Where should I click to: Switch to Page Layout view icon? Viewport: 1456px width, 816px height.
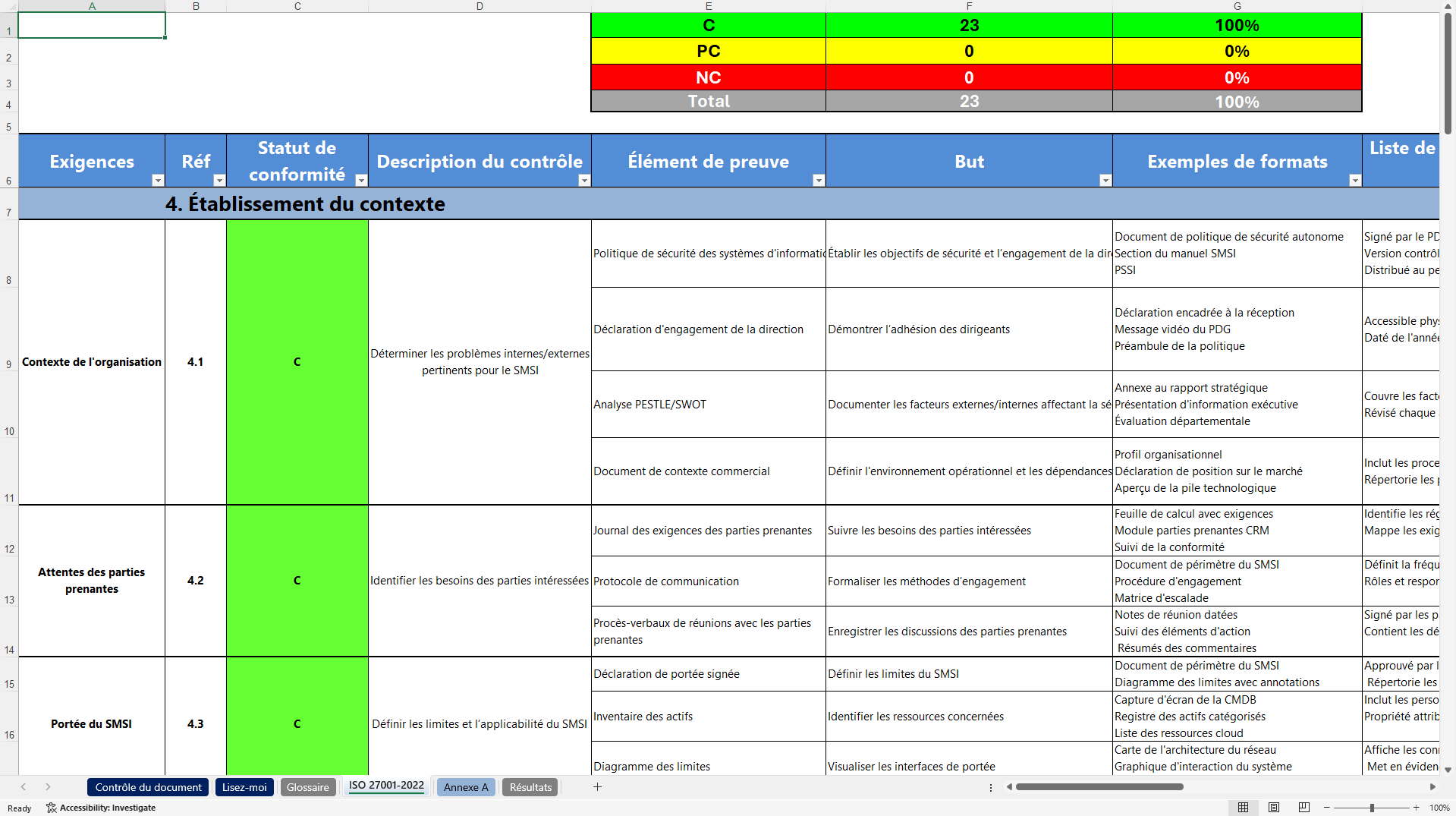pos(1274,808)
